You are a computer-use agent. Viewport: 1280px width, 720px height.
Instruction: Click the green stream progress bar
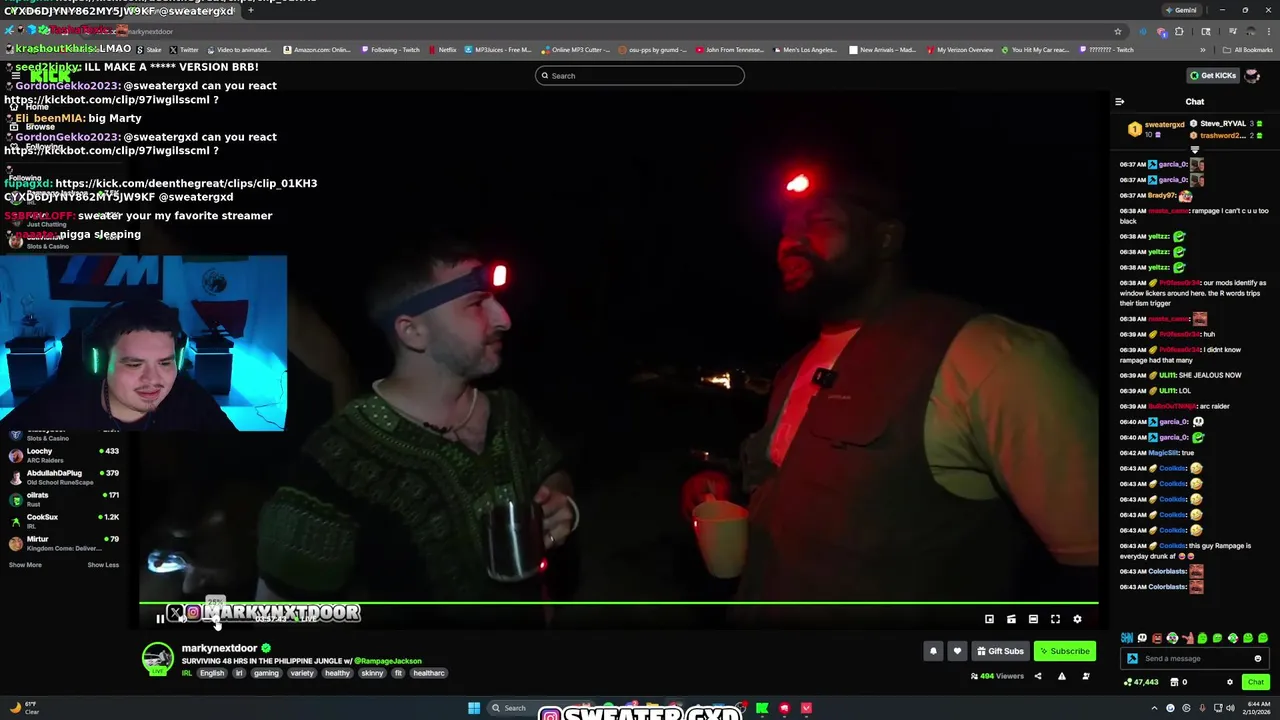618,603
